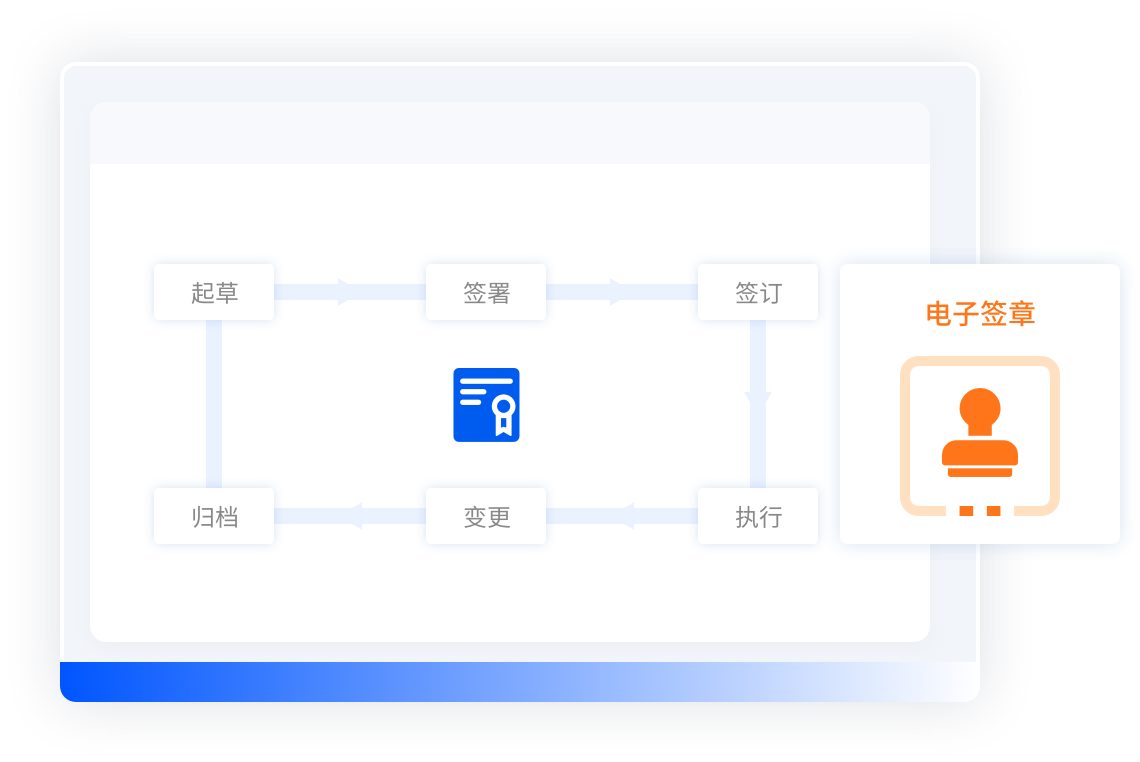Select the certificate lines on the blue document
The width and height of the screenshot is (1140, 762).
(x=475, y=388)
